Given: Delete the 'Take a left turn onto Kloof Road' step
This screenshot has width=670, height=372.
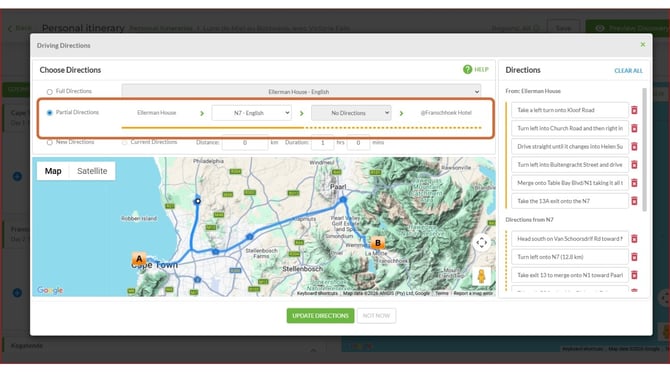Looking at the screenshot, I should (634, 110).
